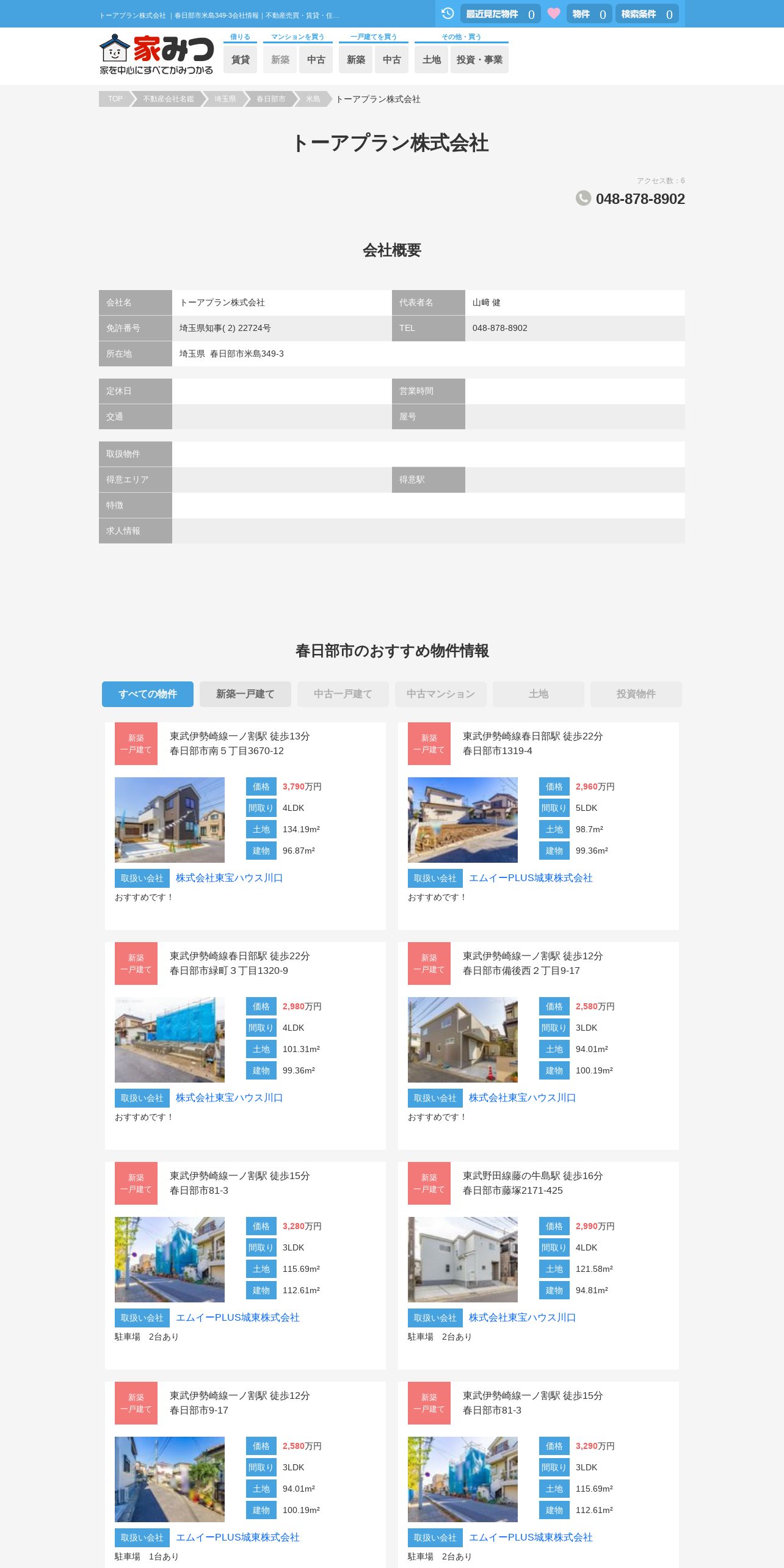Switch to 新築一戸建て tab

coord(245,694)
